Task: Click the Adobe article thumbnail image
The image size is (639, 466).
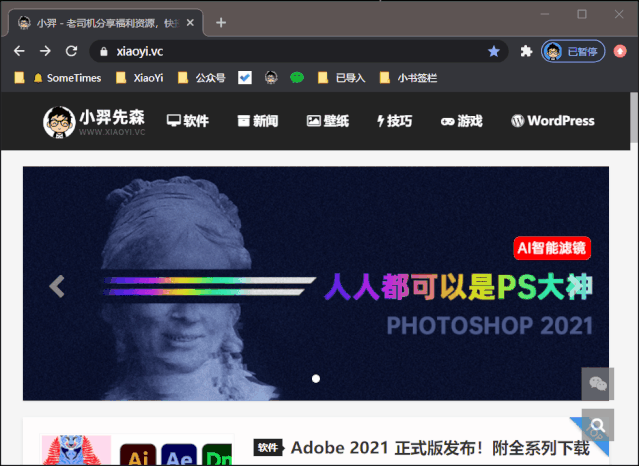Action: (137, 450)
